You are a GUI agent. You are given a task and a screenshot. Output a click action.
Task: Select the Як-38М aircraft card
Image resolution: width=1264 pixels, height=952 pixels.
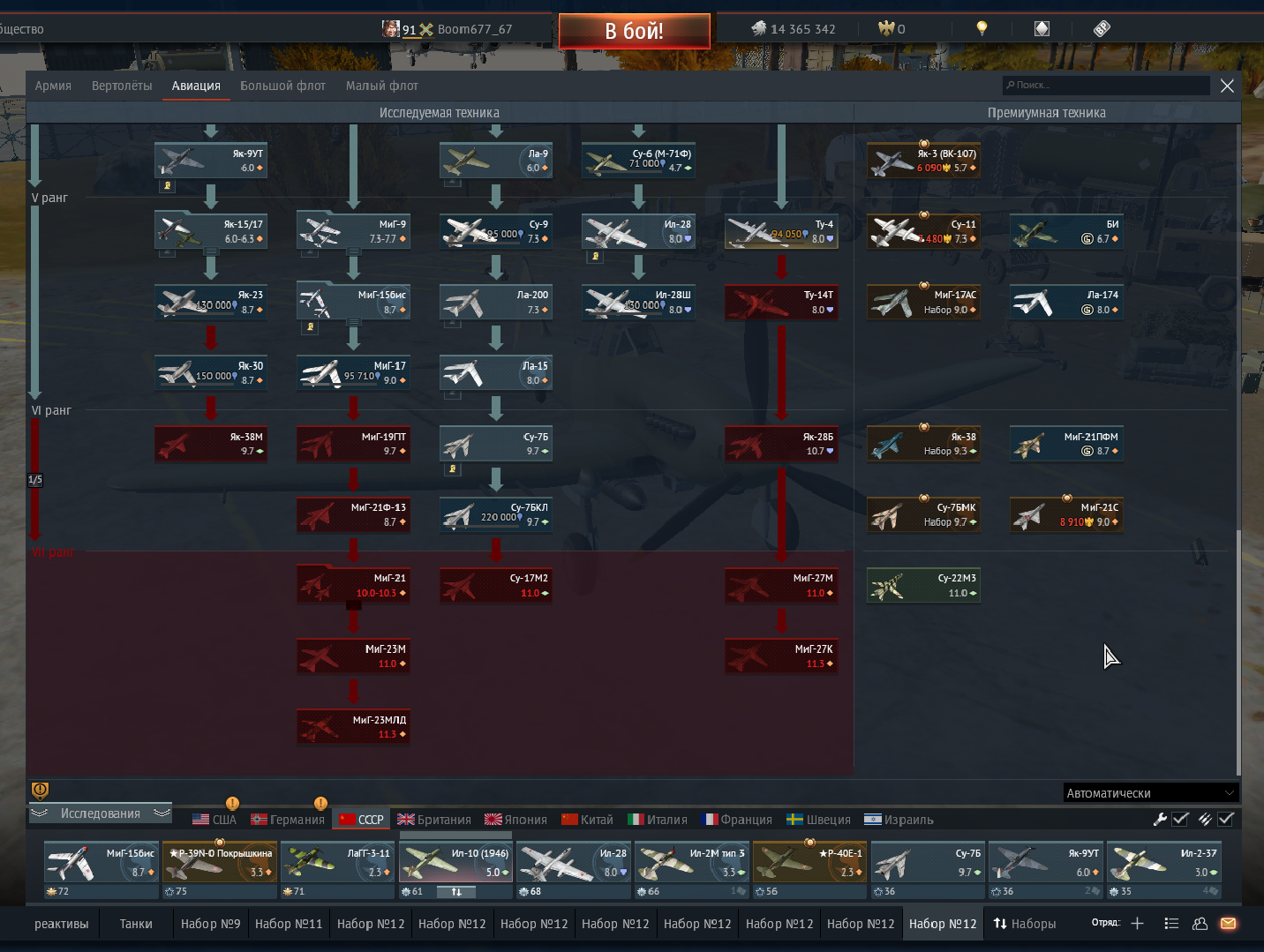[211, 444]
